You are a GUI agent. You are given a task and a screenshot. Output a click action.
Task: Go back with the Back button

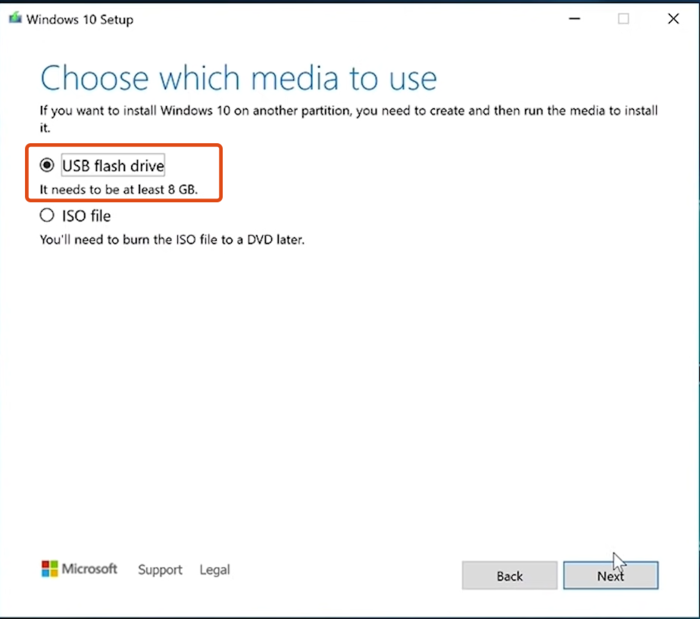click(509, 576)
